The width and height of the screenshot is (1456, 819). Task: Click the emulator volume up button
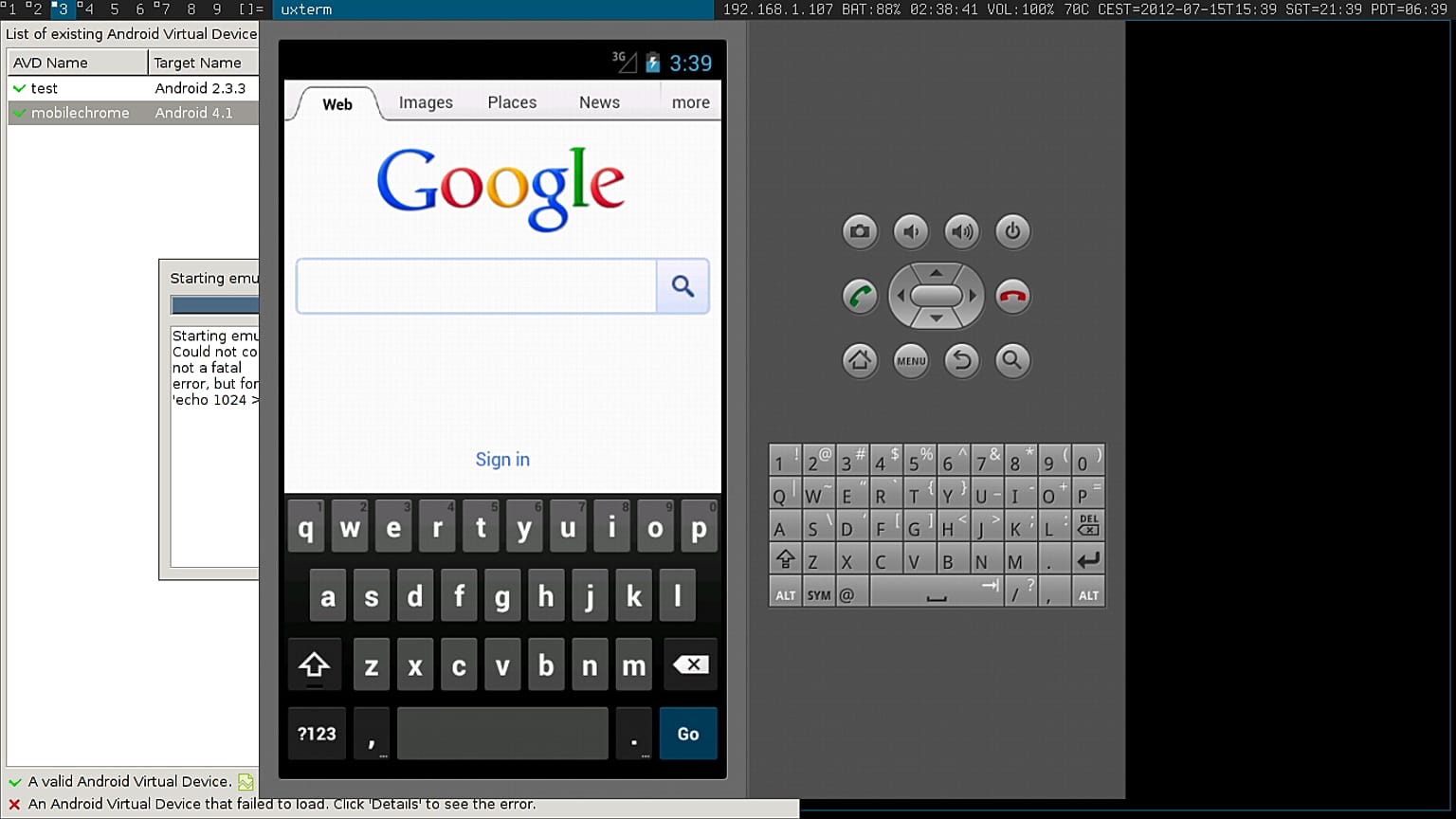[x=962, y=231]
